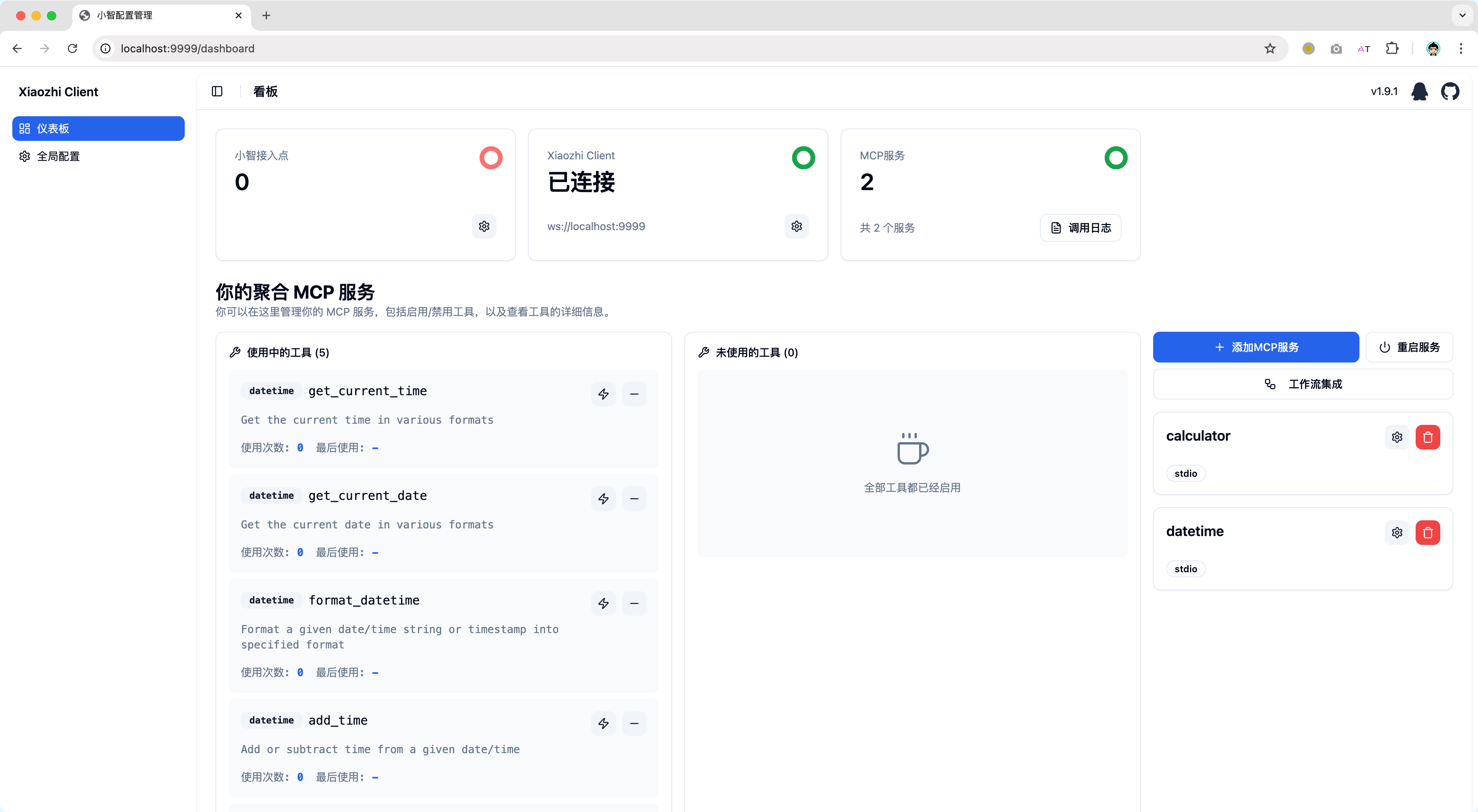
Task: Open the tab search chevron
Action: pos(1462,15)
